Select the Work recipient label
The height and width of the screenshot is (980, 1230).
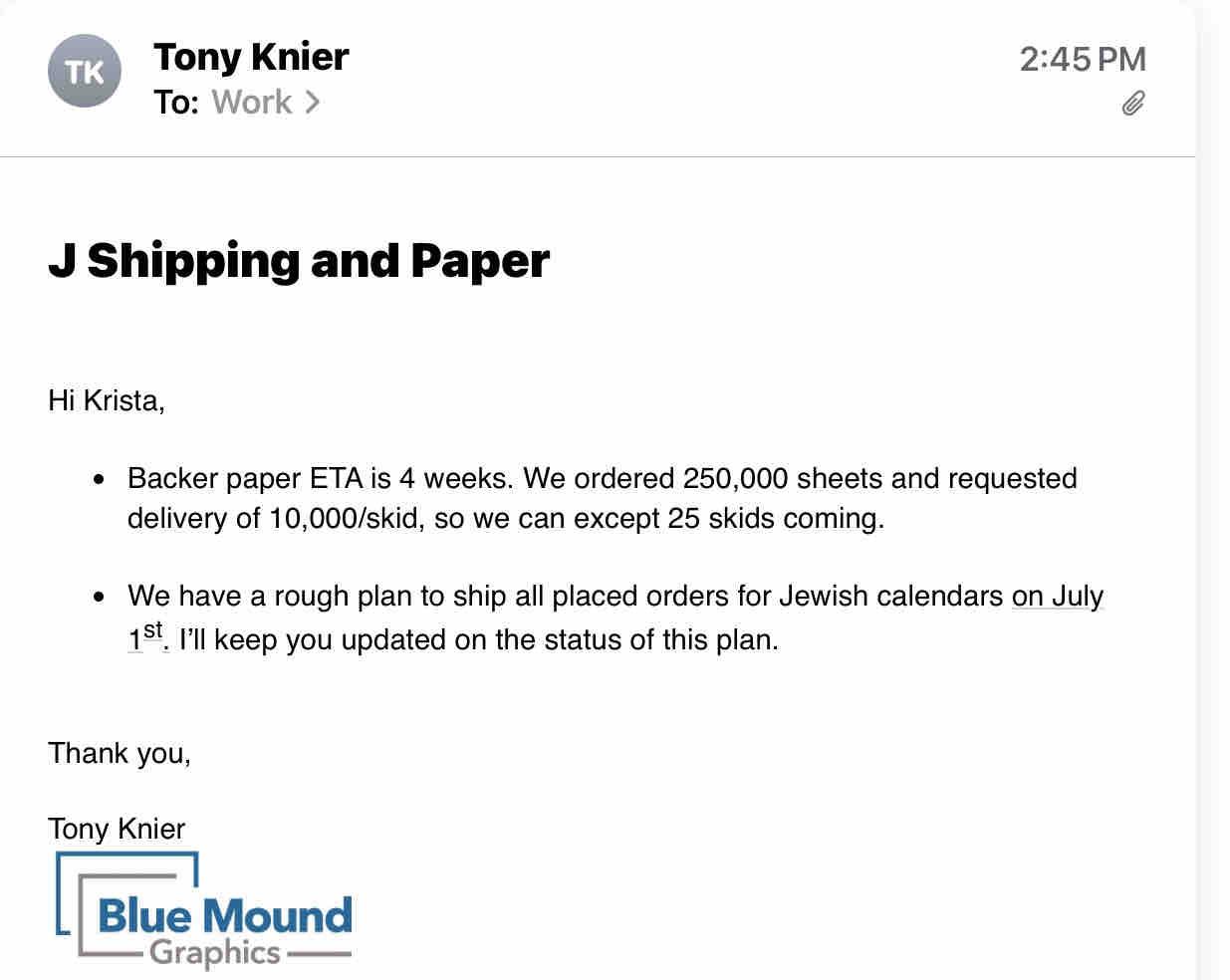252,103
